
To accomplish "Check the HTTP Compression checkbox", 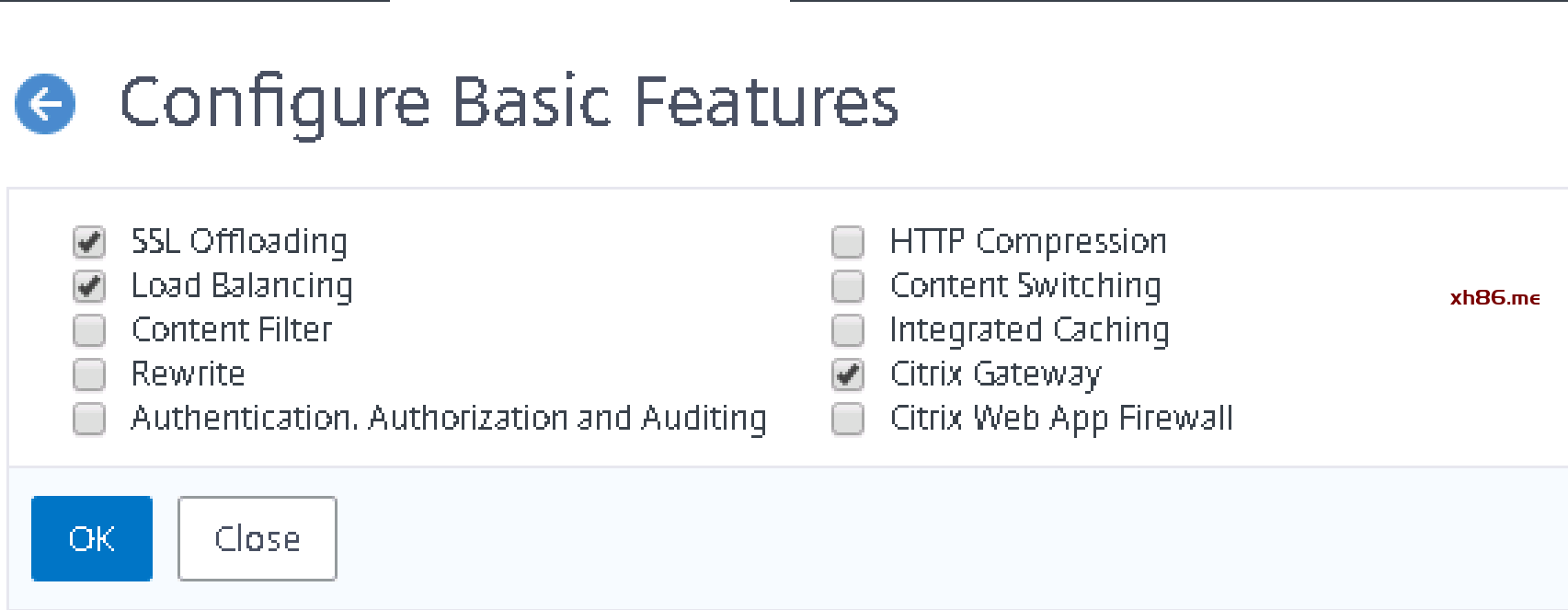I will coord(848,242).
